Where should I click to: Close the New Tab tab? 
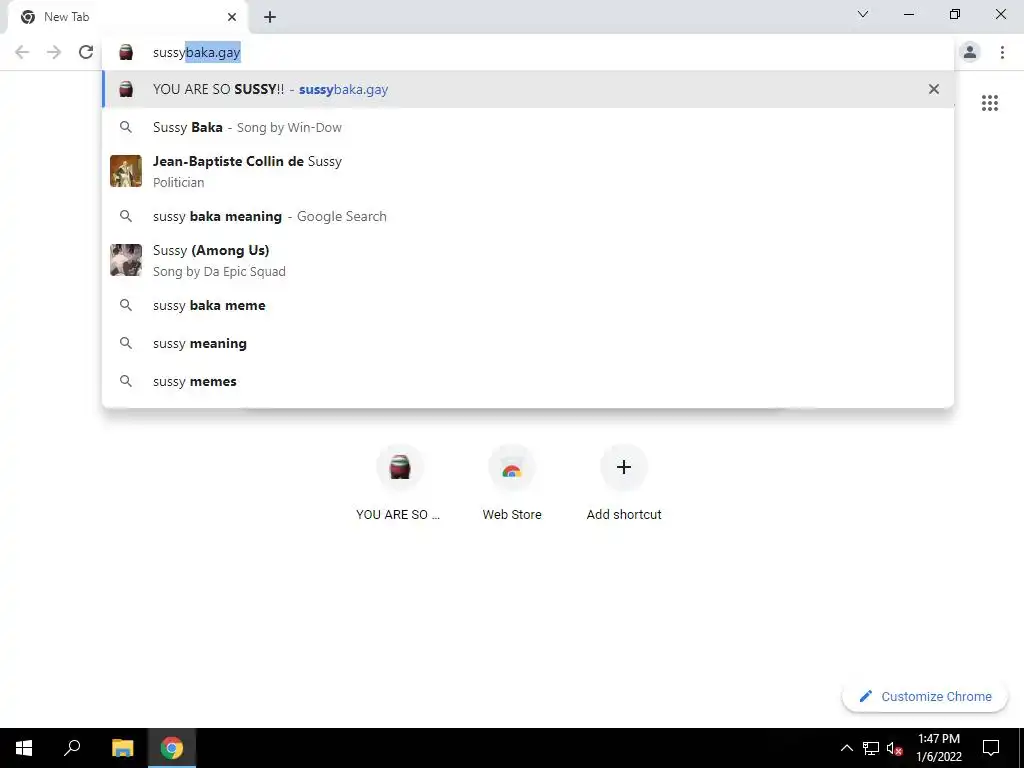coord(232,17)
